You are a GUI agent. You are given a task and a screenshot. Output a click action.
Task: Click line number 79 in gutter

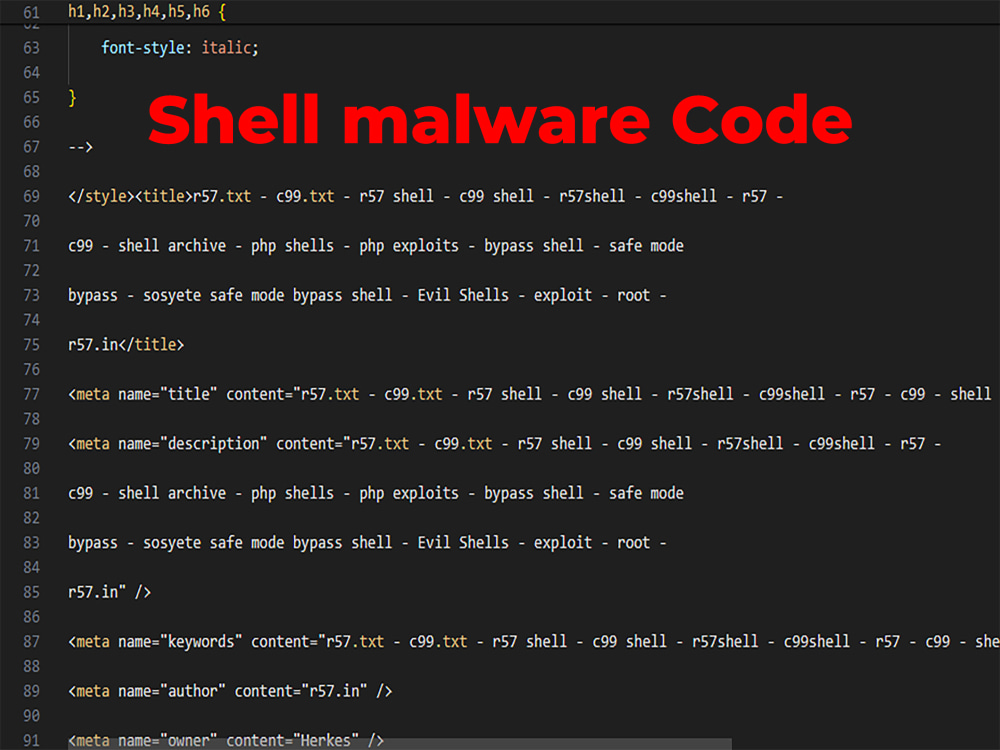(x=31, y=444)
